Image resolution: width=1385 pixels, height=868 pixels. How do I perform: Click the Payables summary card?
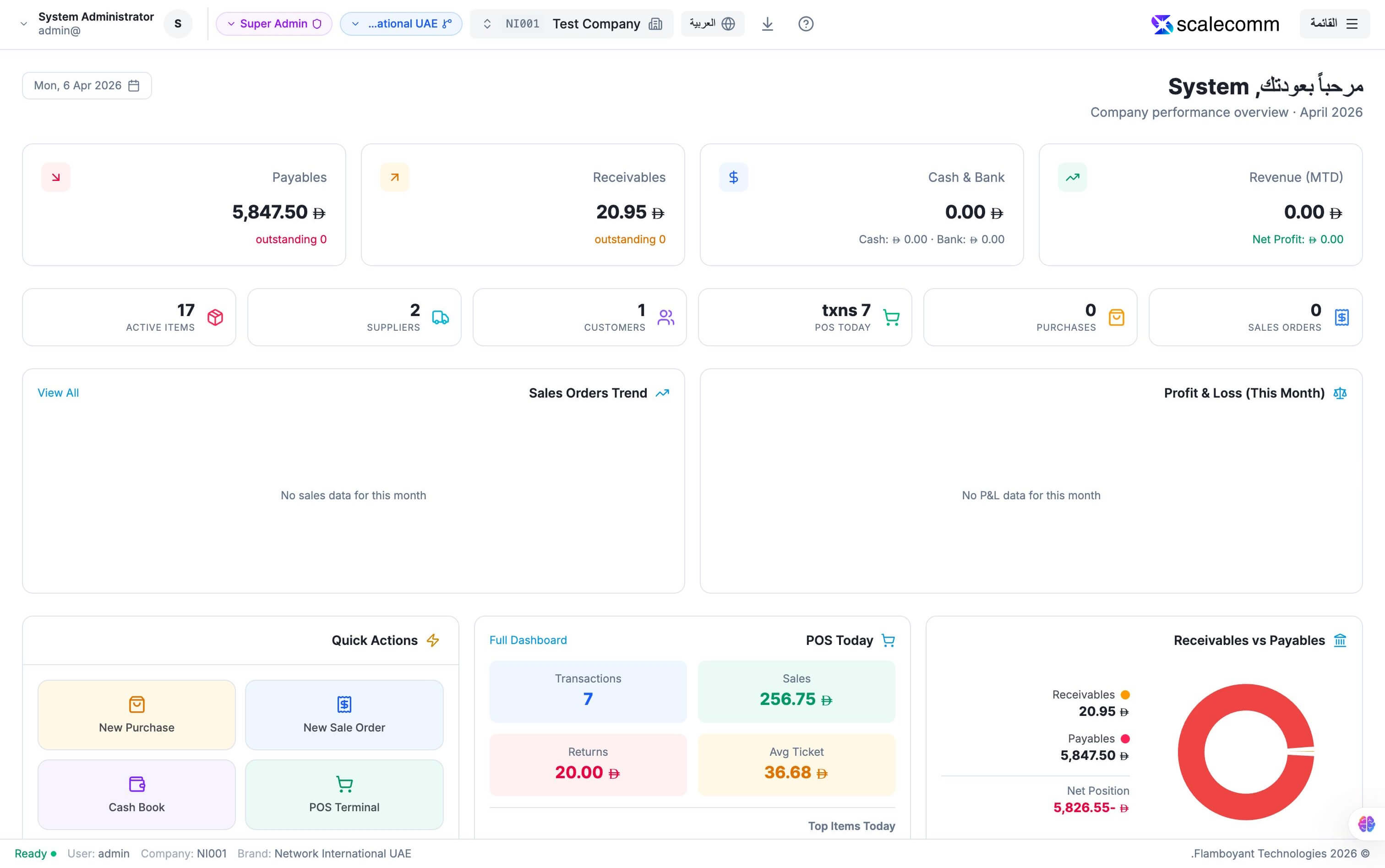[184, 204]
